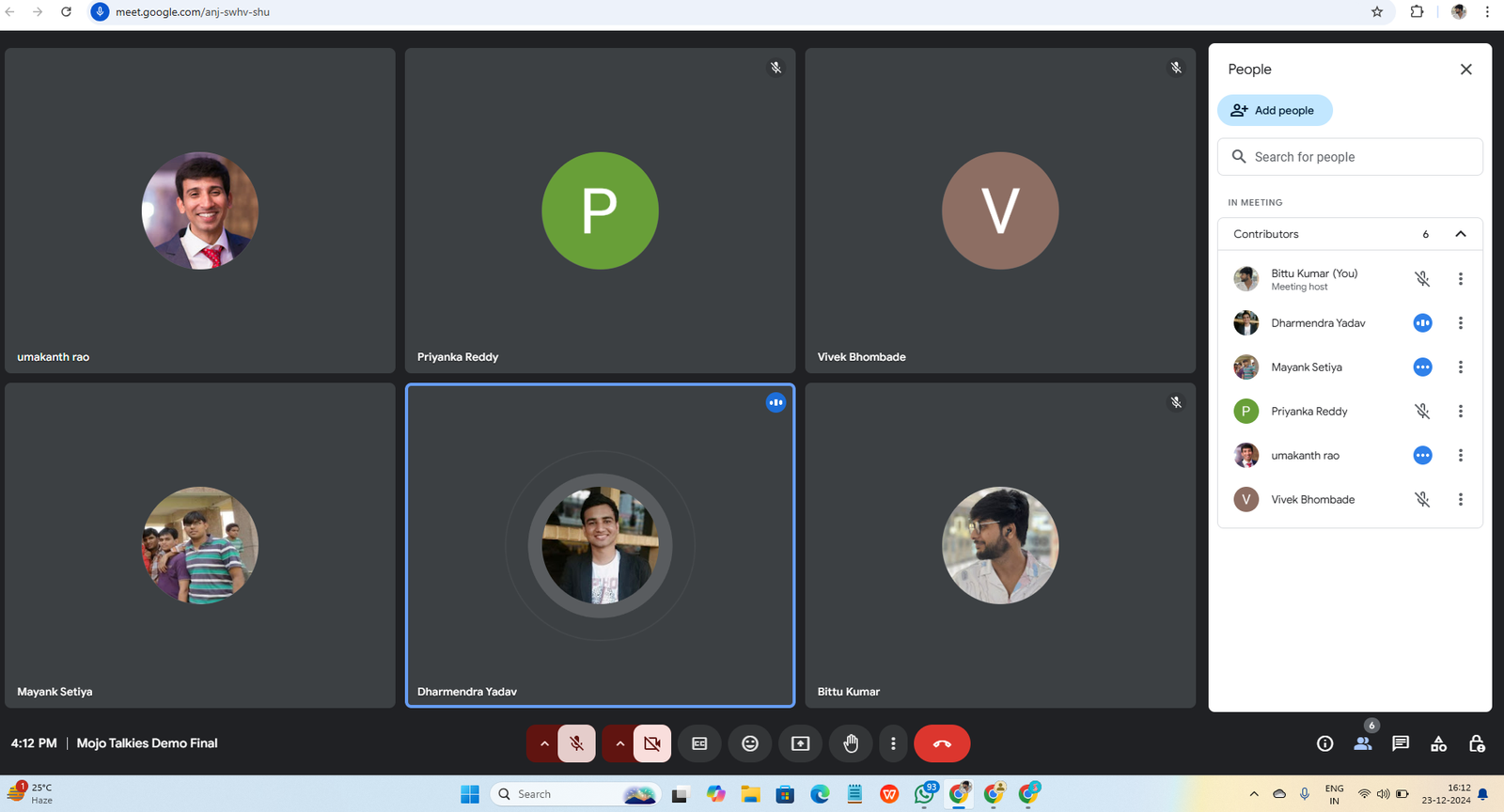The width and height of the screenshot is (1504, 812).
Task: Open chat with everyone
Action: pos(1401,743)
